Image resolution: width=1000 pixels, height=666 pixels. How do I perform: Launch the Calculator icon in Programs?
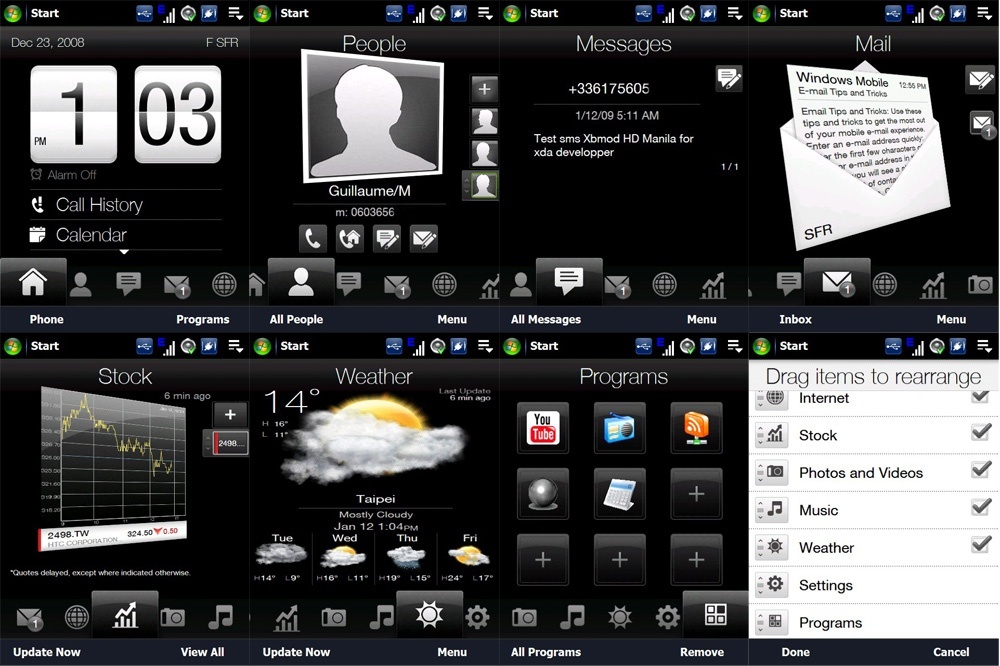[620, 494]
